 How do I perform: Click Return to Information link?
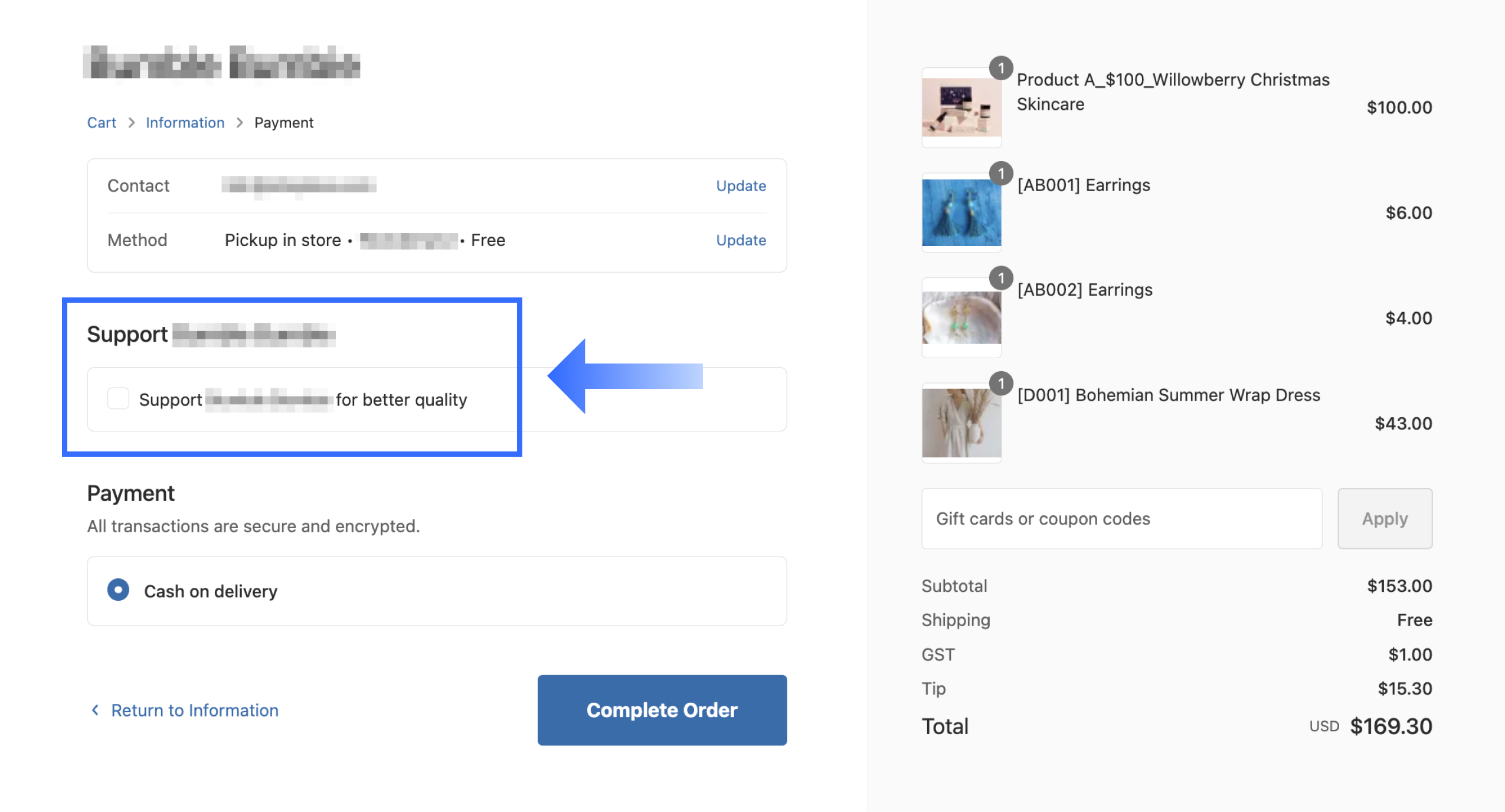[x=194, y=710]
